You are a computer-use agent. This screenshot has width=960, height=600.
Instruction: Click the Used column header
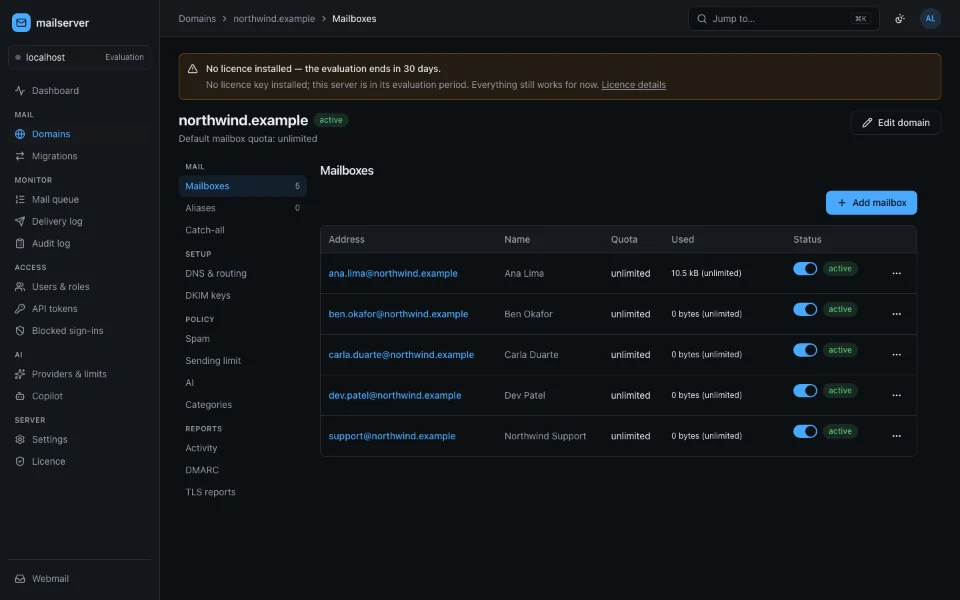click(683, 239)
